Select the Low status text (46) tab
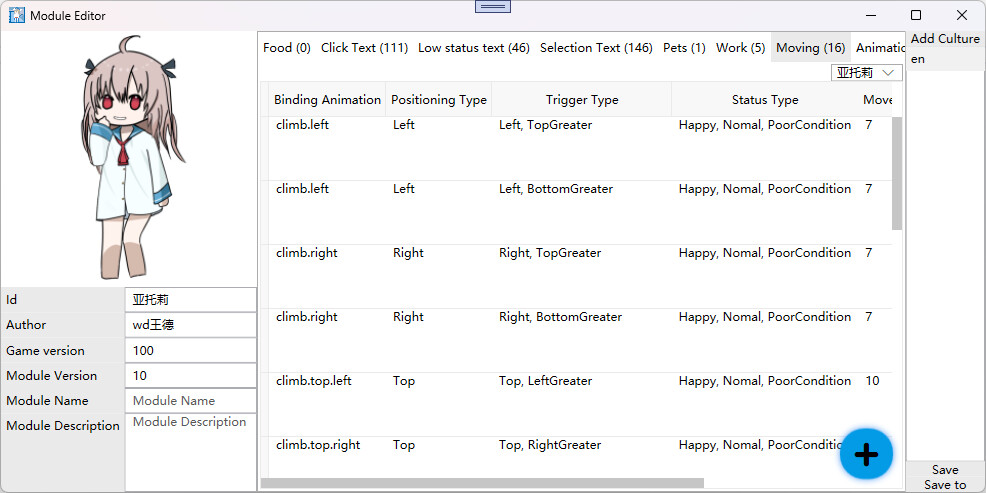Image resolution: width=986 pixels, height=493 pixels. pos(473,48)
